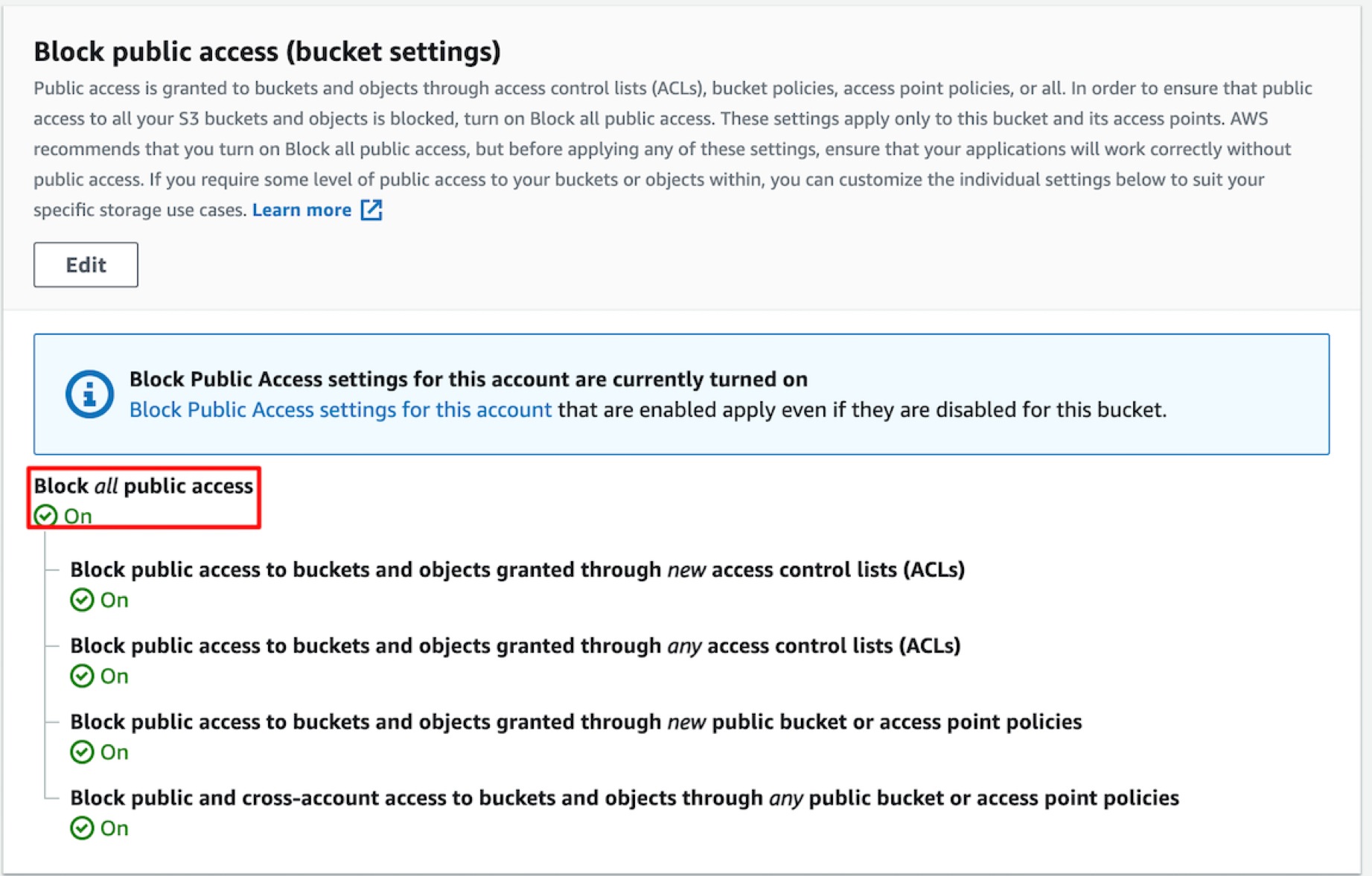Open the info notice banner message
Viewport: 1372px width, 876px height.
468,379
